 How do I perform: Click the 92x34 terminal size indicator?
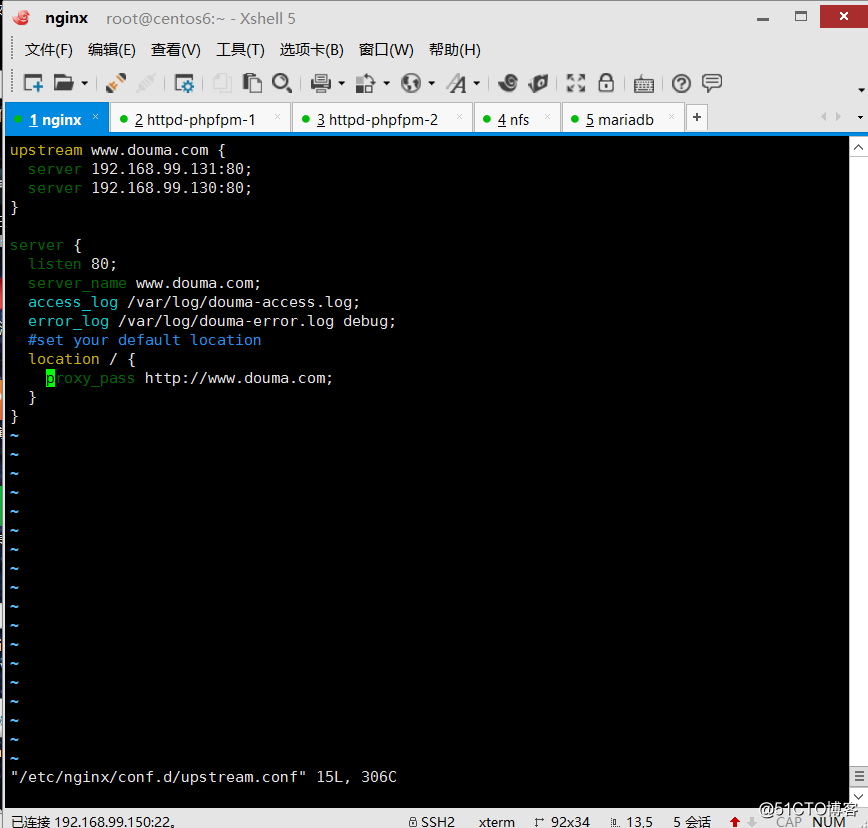[562, 821]
